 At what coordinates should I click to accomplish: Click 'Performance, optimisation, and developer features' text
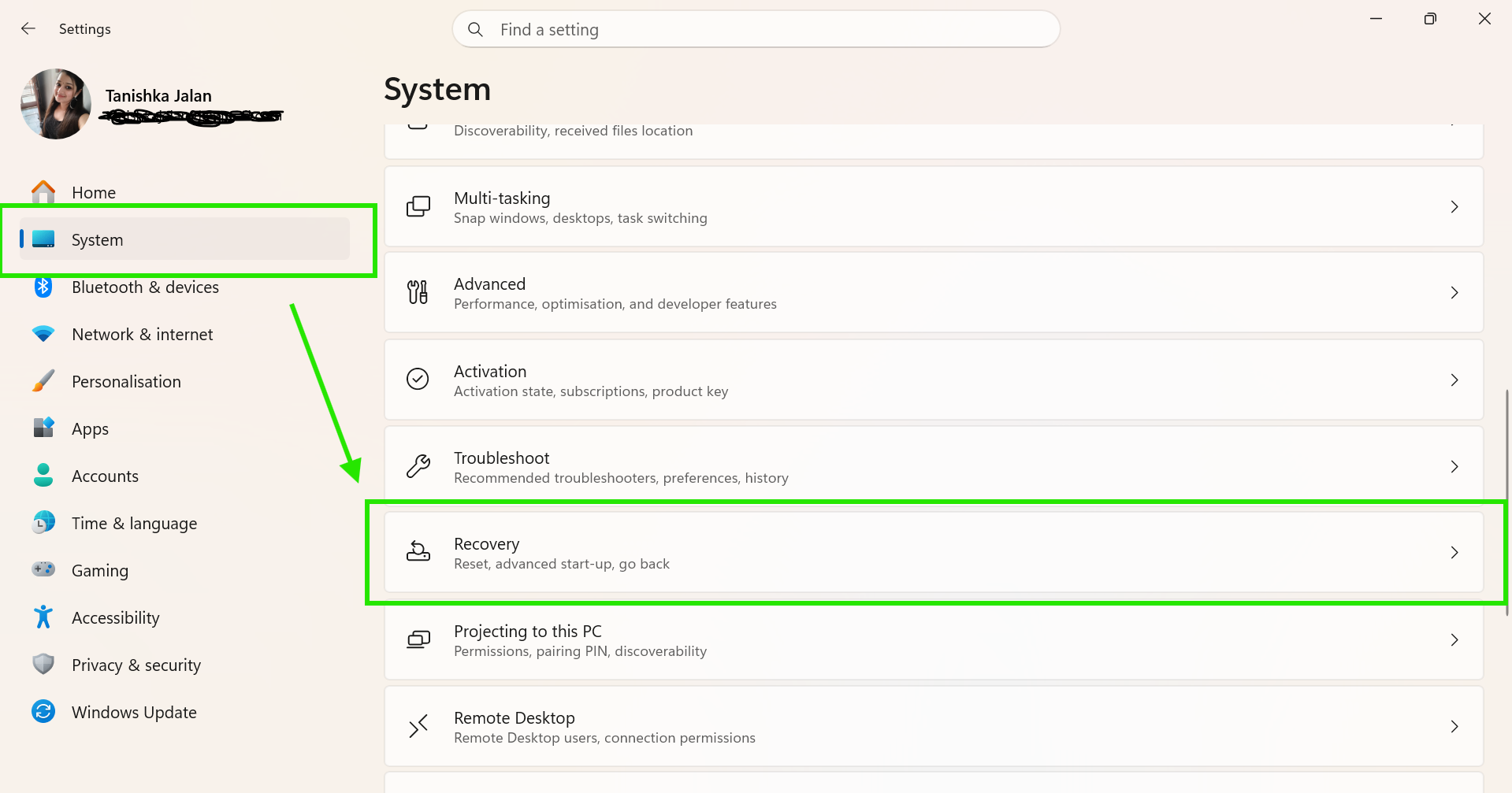615,304
